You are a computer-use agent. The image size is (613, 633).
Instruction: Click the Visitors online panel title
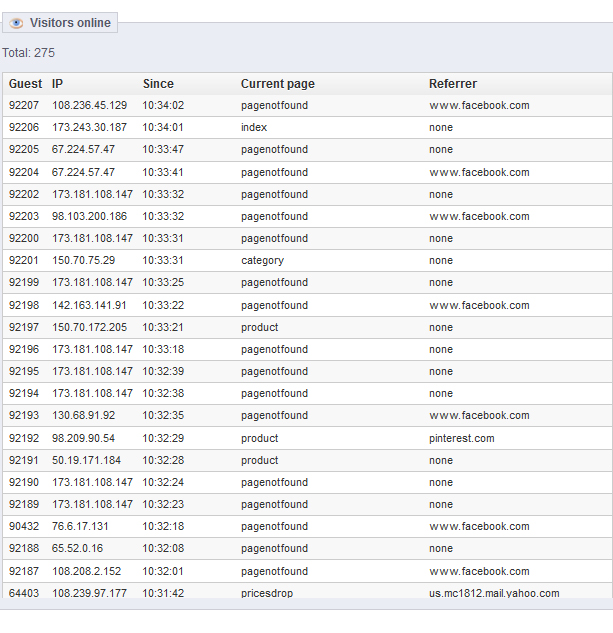[70, 23]
